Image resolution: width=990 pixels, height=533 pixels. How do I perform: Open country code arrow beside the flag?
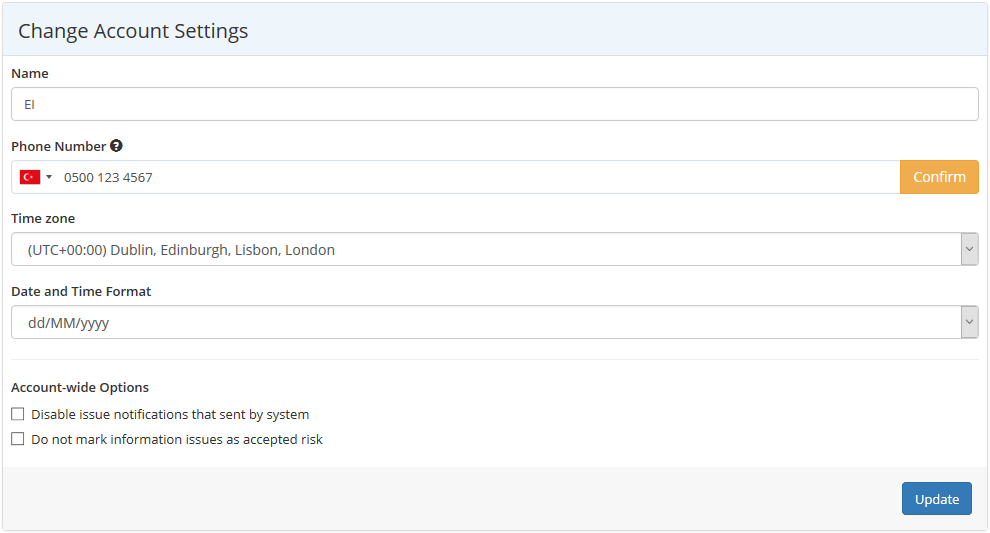point(49,177)
